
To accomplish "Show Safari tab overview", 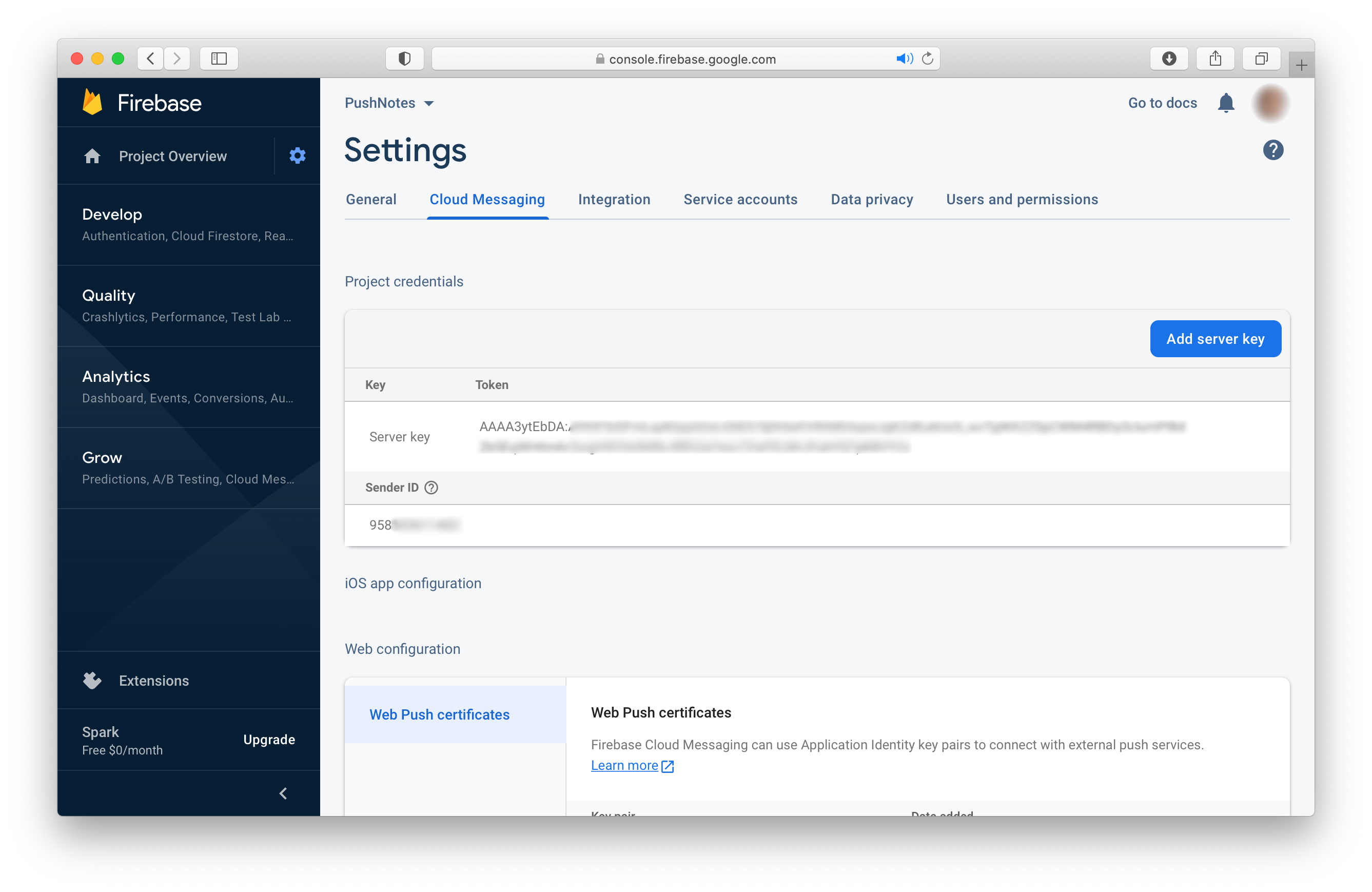I will coord(1261,58).
